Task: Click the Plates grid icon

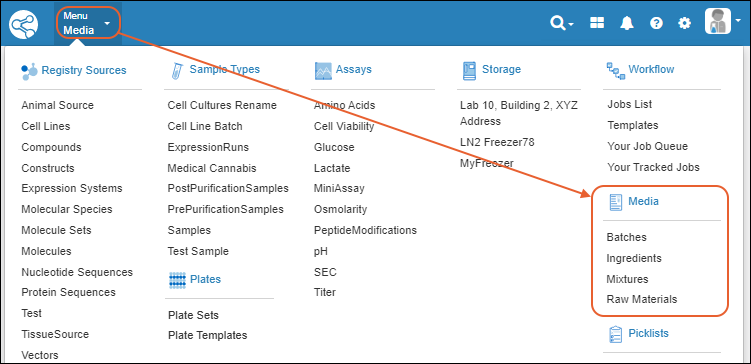Action: point(177,280)
